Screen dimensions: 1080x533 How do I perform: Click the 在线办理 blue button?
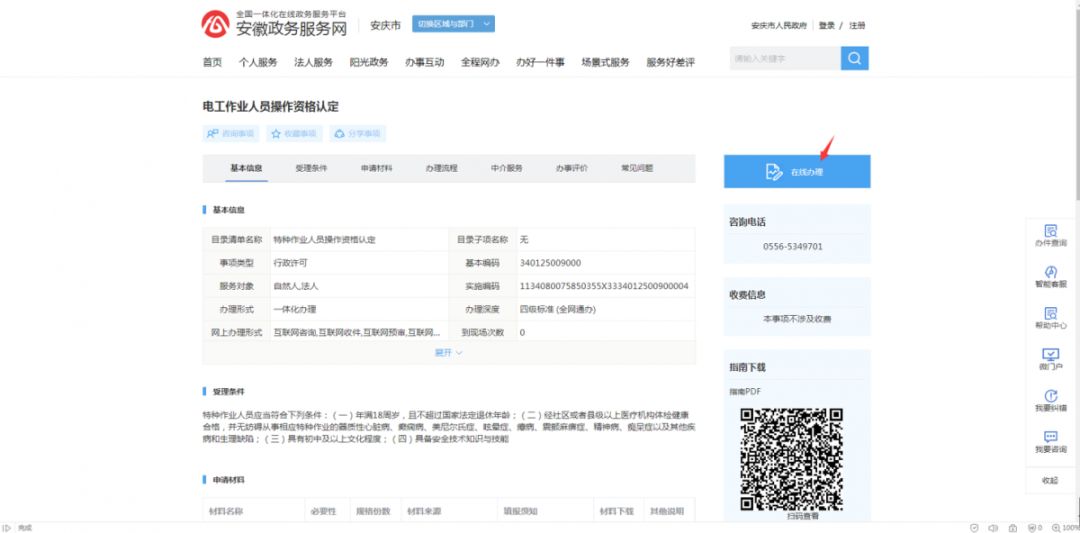[x=797, y=171]
